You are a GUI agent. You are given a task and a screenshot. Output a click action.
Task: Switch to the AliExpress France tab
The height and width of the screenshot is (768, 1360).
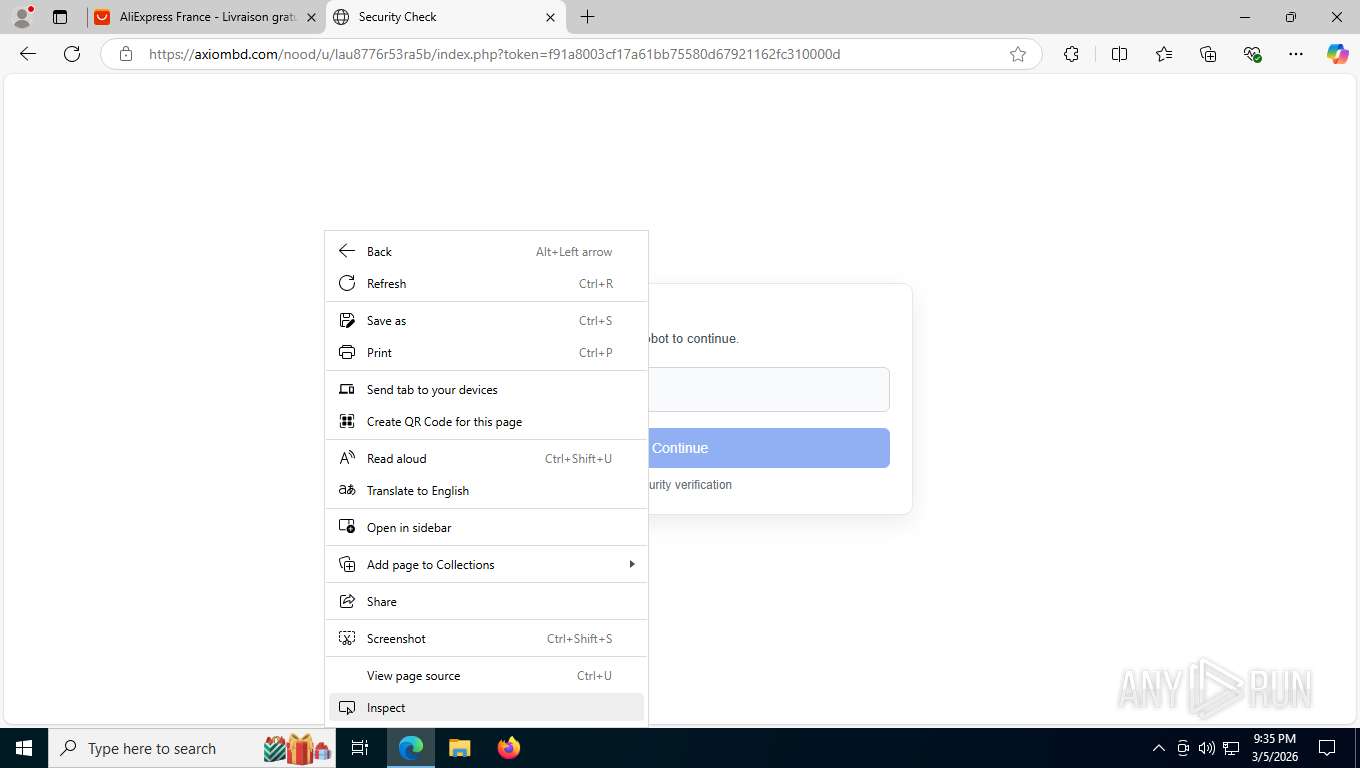tap(205, 17)
